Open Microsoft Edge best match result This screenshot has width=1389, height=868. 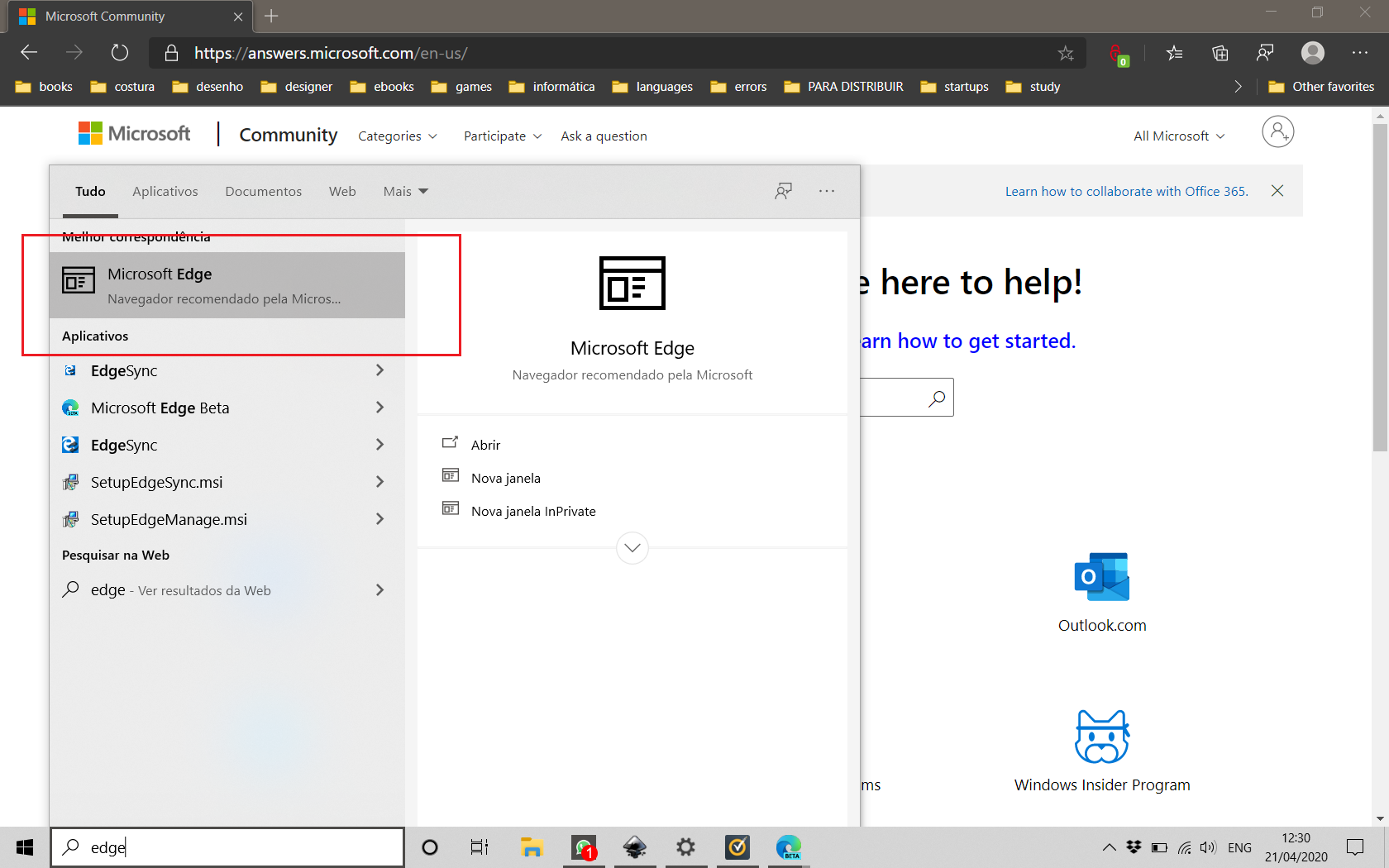click(x=227, y=285)
